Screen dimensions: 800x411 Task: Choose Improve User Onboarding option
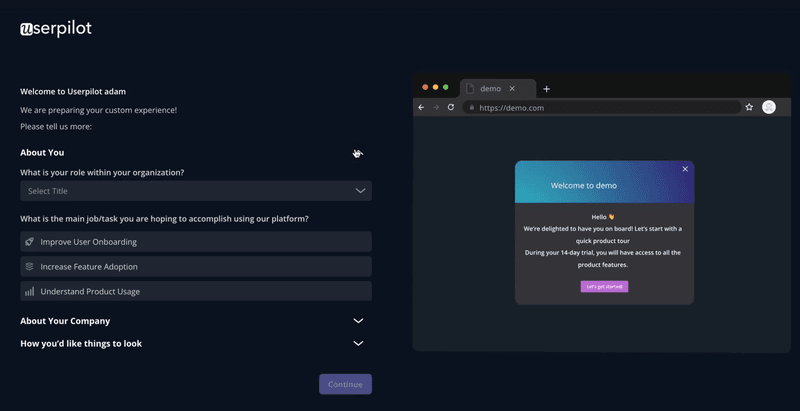pyautogui.click(x=196, y=242)
